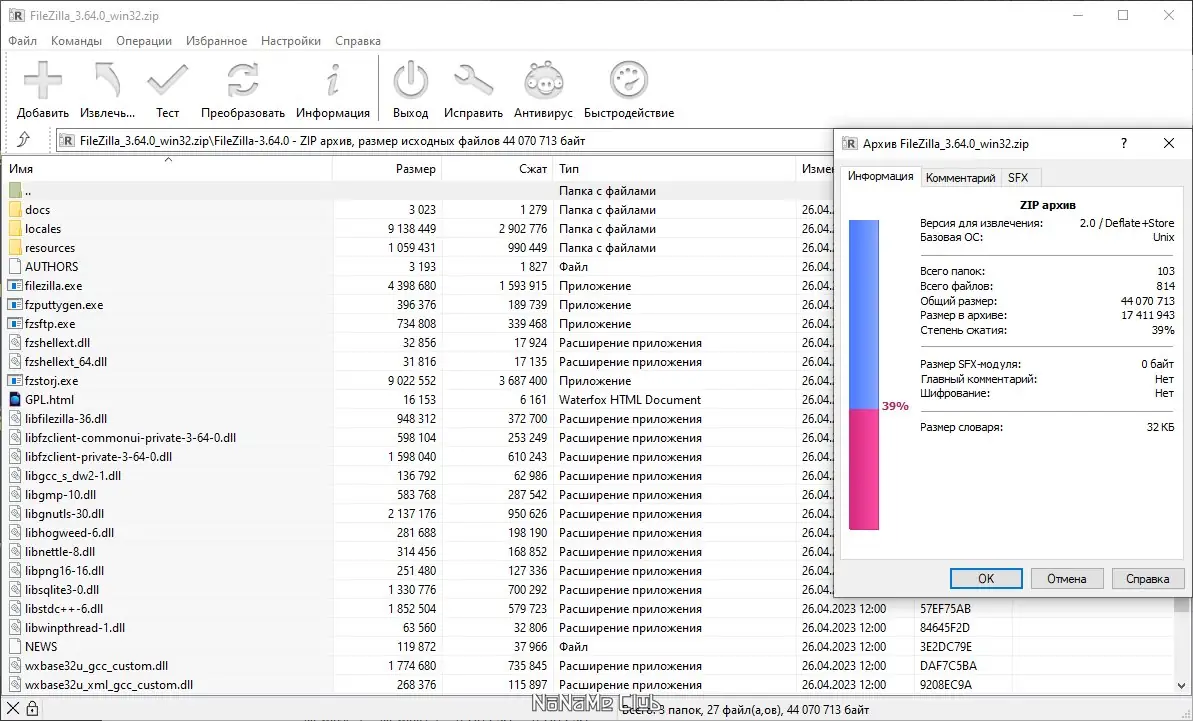Go up one folder level arrow

[x=24, y=140]
